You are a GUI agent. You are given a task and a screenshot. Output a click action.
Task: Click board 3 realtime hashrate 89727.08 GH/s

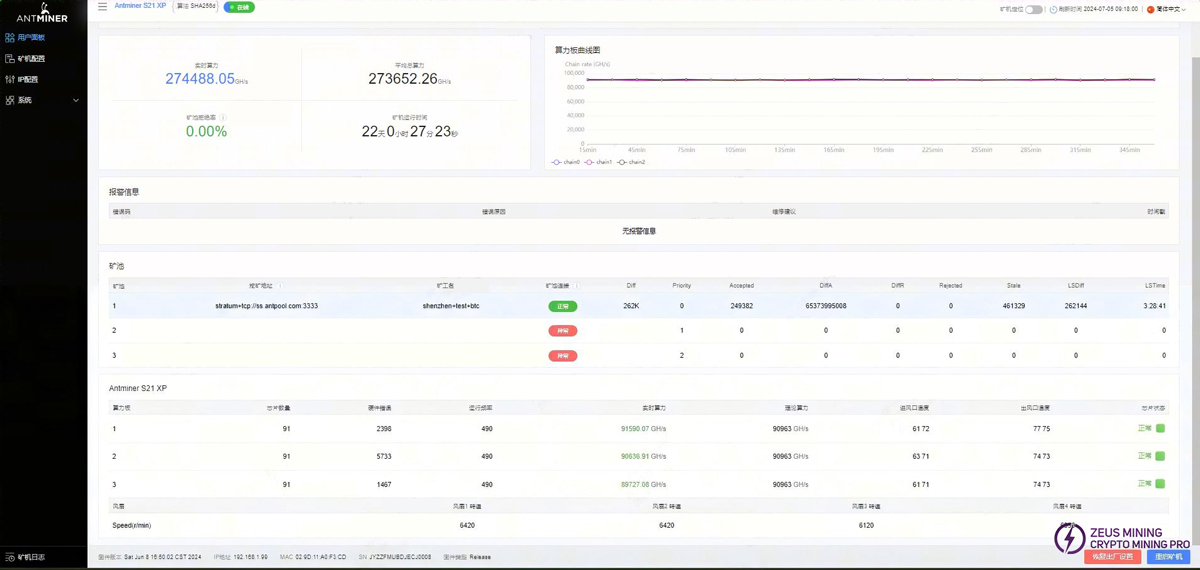643,485
